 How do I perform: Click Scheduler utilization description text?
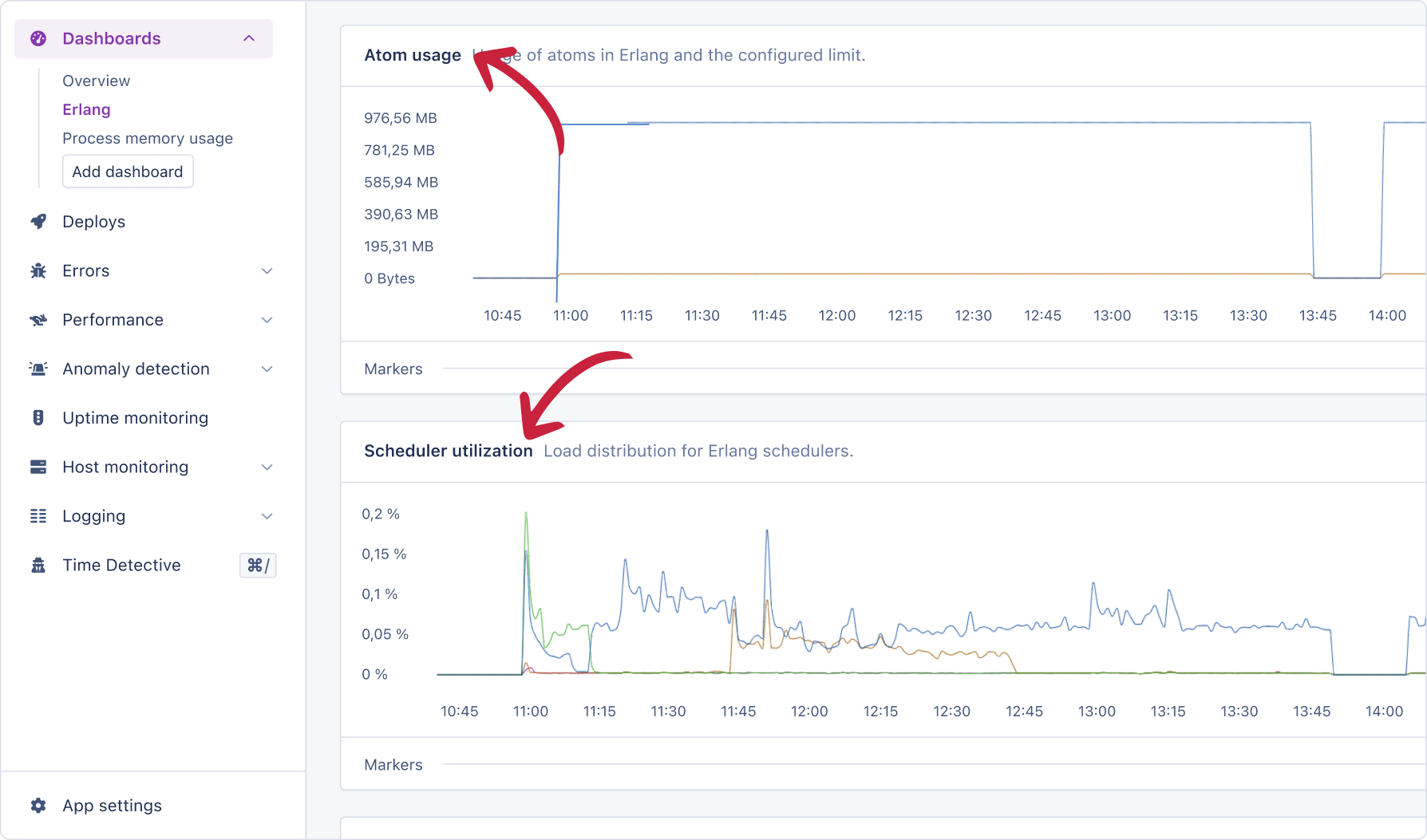click(698, 451)
